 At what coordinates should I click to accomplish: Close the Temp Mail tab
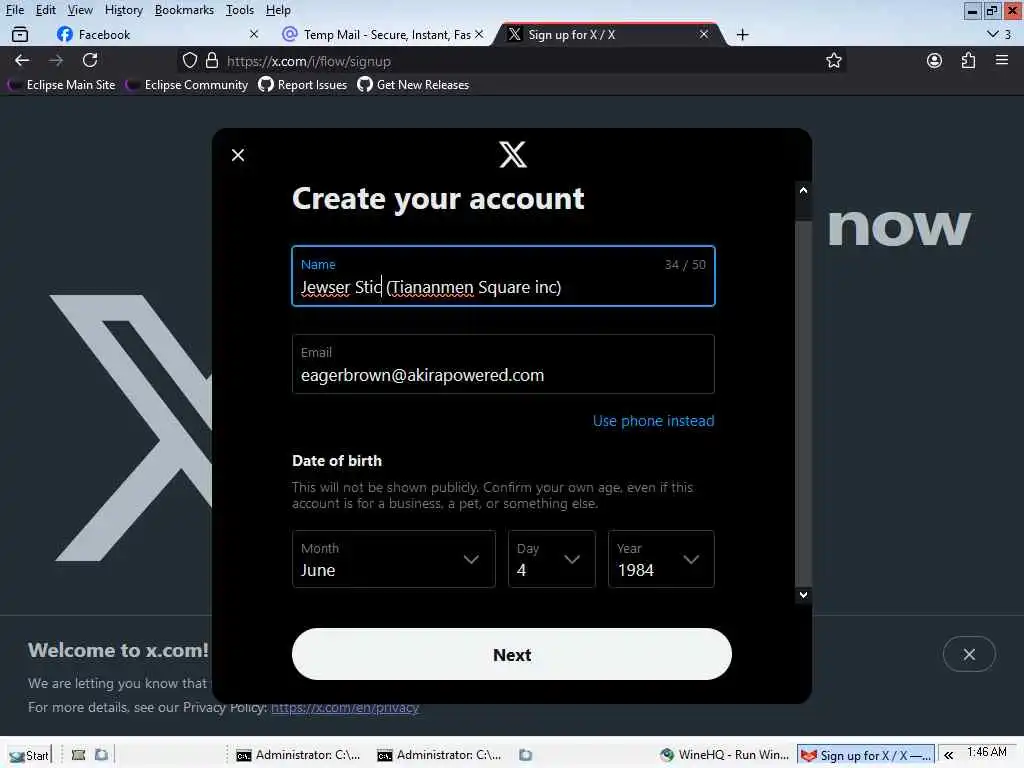tap(479, 34)
